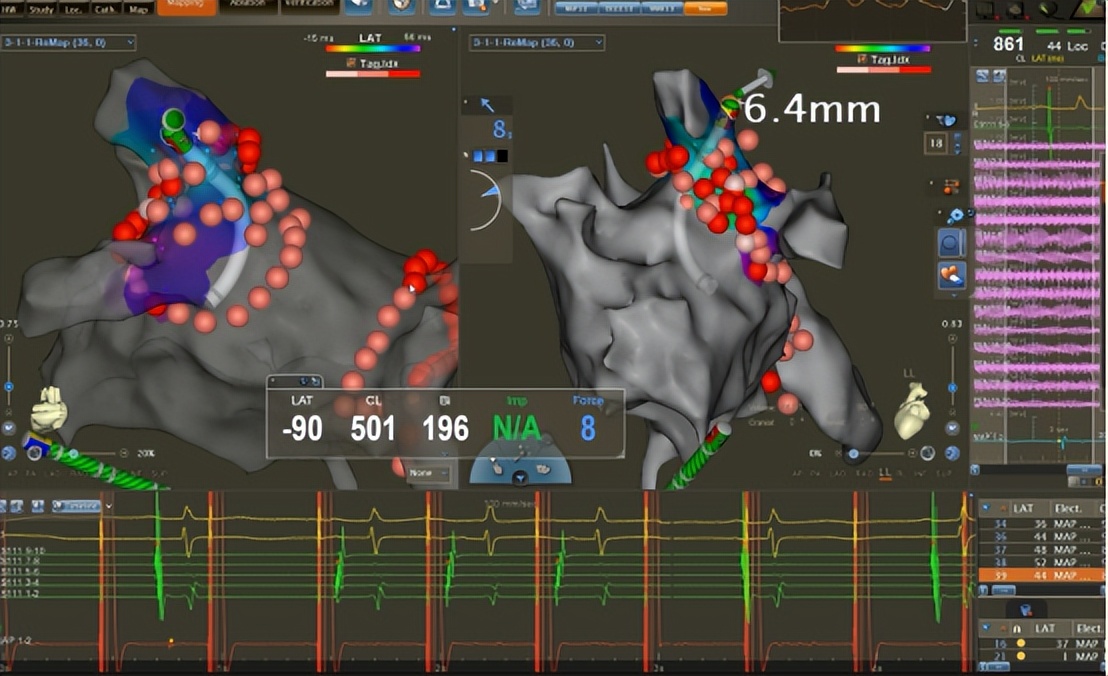Screen dimensions: 1108x676
Task: Open the Study tab
Action: click(x=41, y=8)
